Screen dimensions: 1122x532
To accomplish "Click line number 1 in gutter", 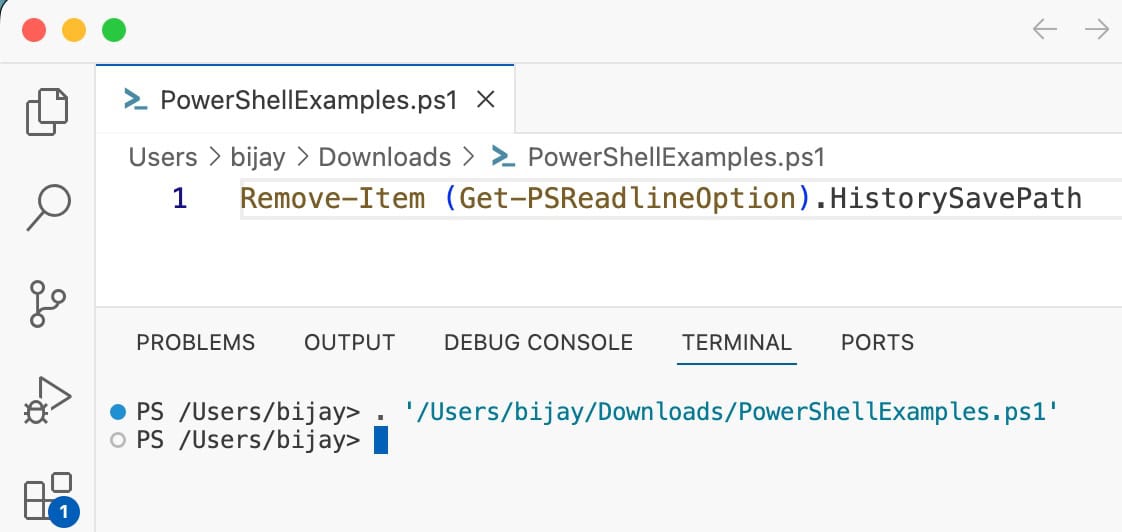I will pos(180,198).
